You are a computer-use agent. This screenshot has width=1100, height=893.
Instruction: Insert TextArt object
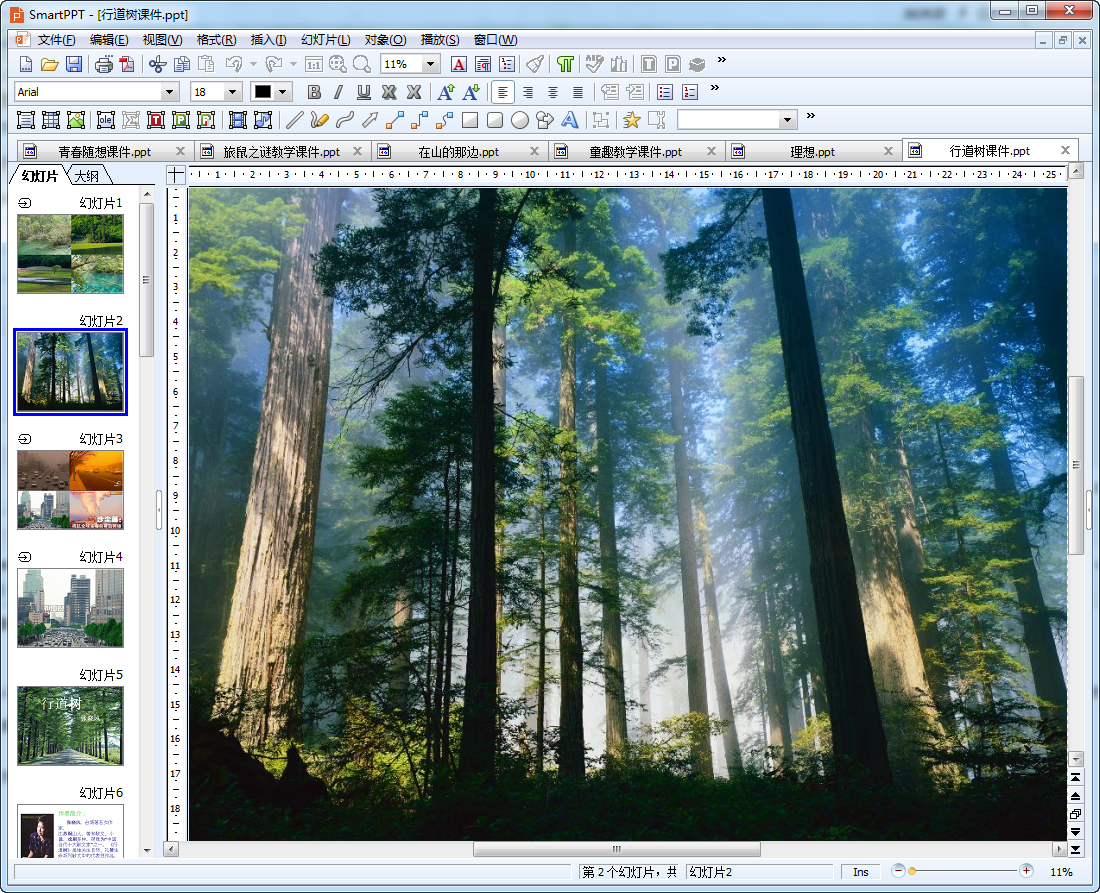click(570, 120)
